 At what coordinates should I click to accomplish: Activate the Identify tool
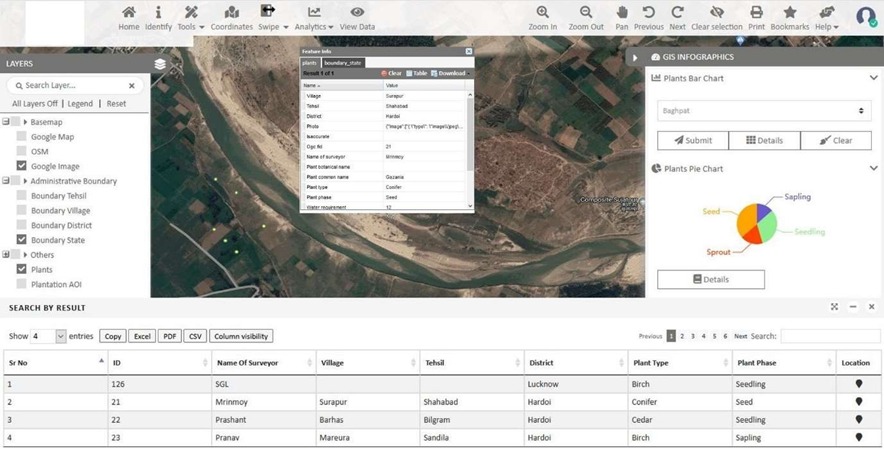[x=158, y=14]
